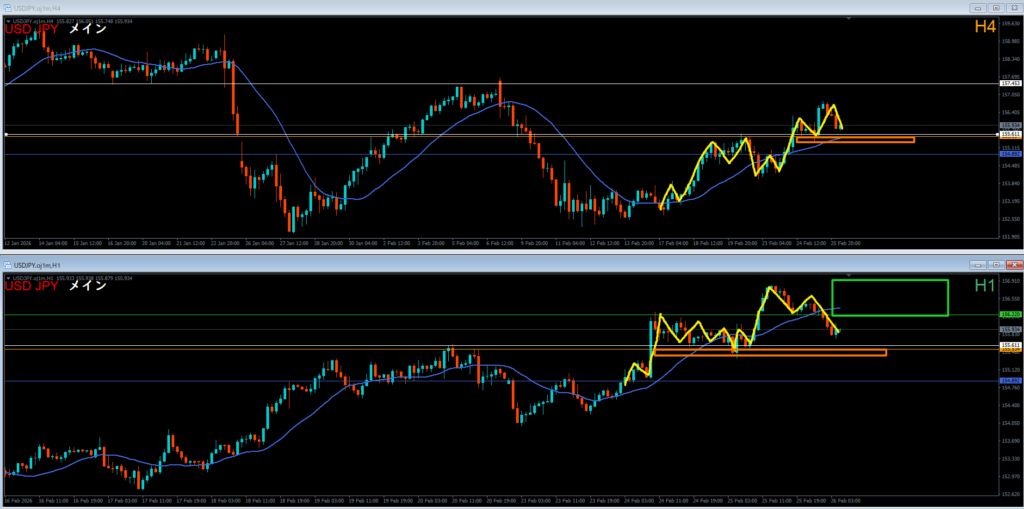Select the orange rectangle on H4 chart
1024x509 pixels.
[855, 140]
